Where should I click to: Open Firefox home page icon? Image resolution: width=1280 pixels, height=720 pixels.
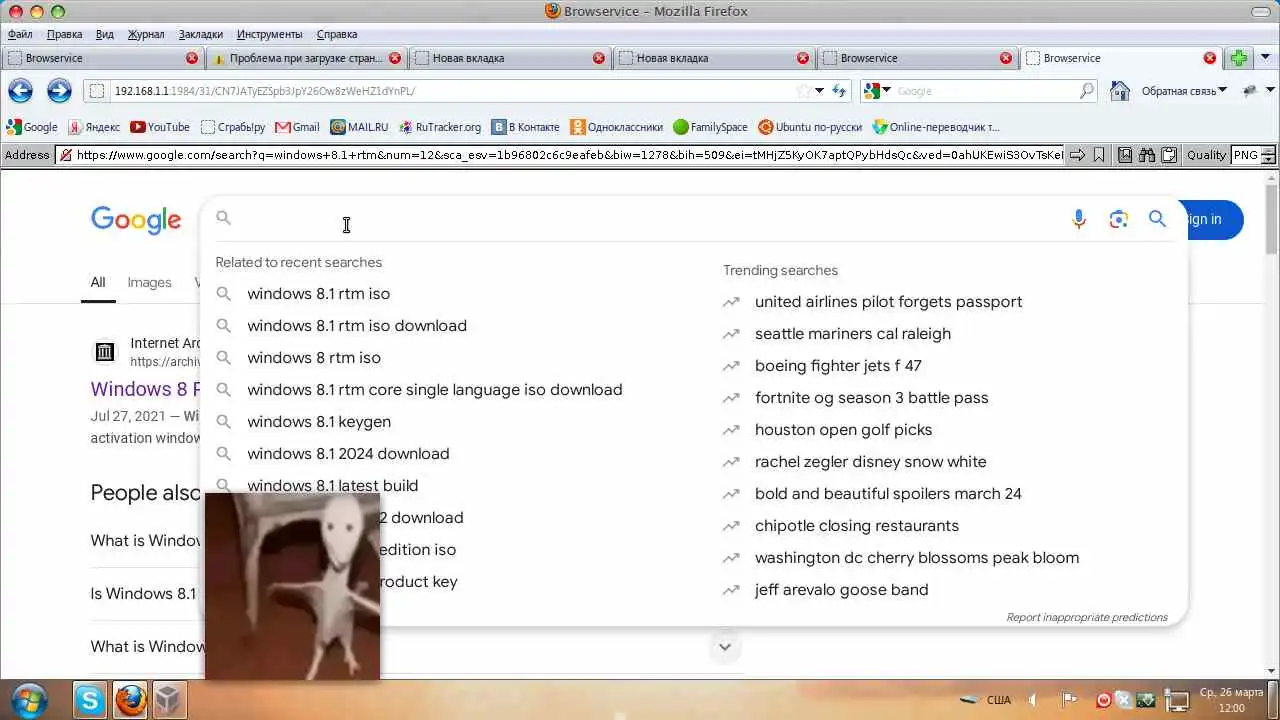click(1120, 91)
